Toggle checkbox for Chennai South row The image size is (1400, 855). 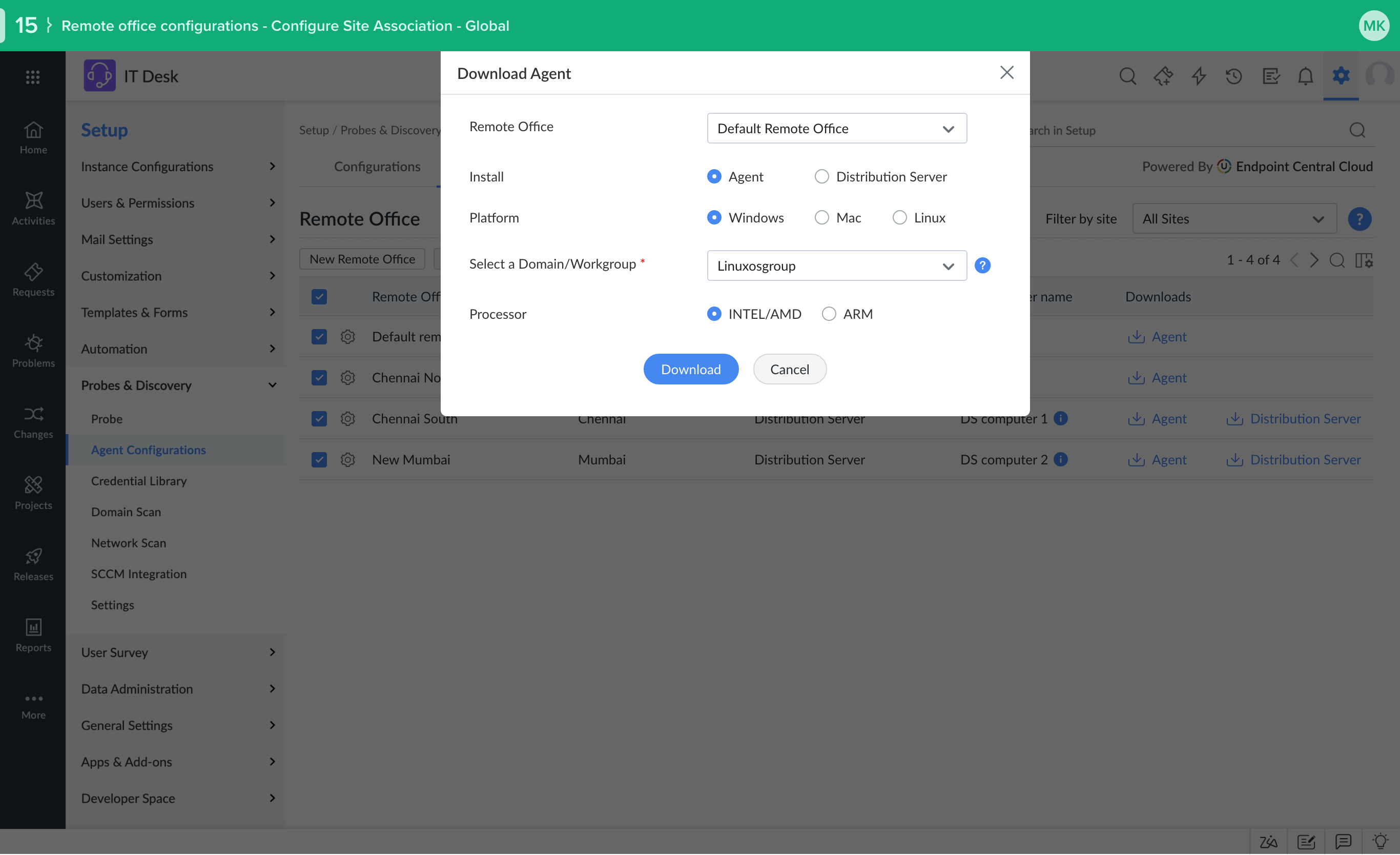coord(319,418)
